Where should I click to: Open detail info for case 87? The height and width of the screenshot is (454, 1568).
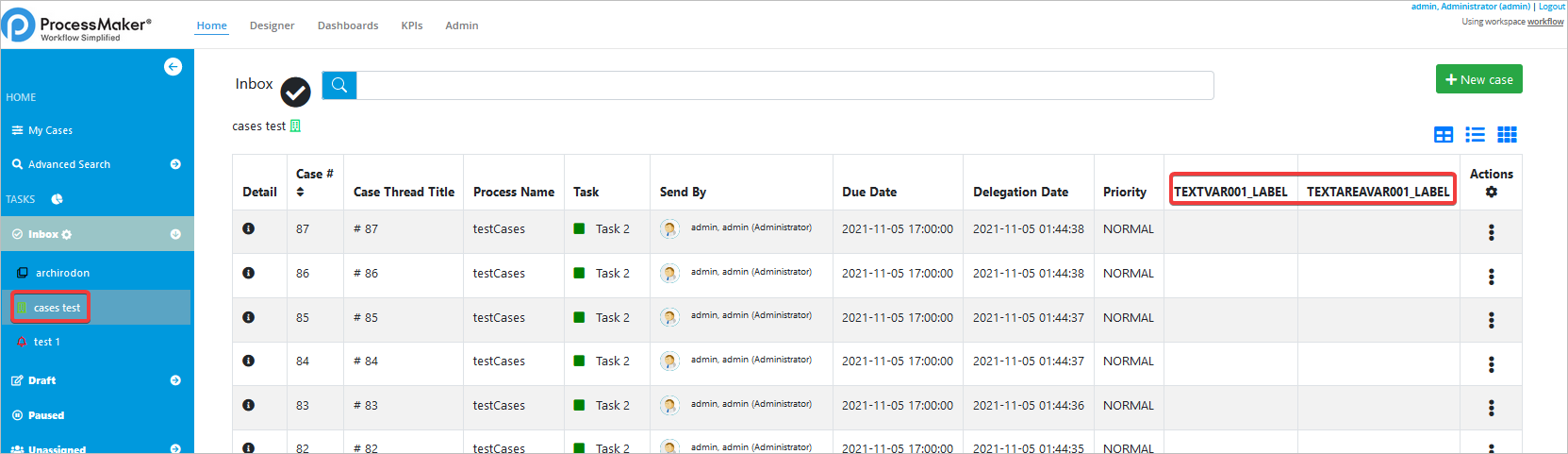(x=249, y=228)
